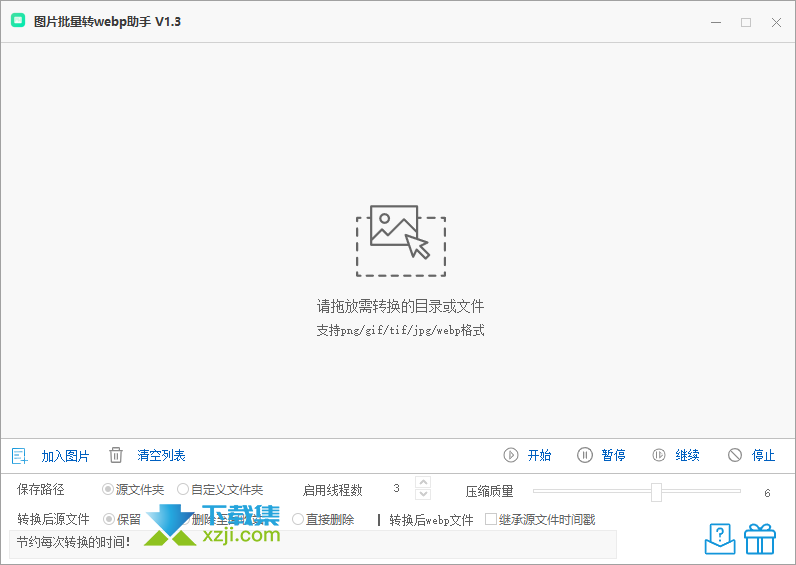This screenshot has height=565, width=796.
Task: Maximize the window
Action: point(746,22)
